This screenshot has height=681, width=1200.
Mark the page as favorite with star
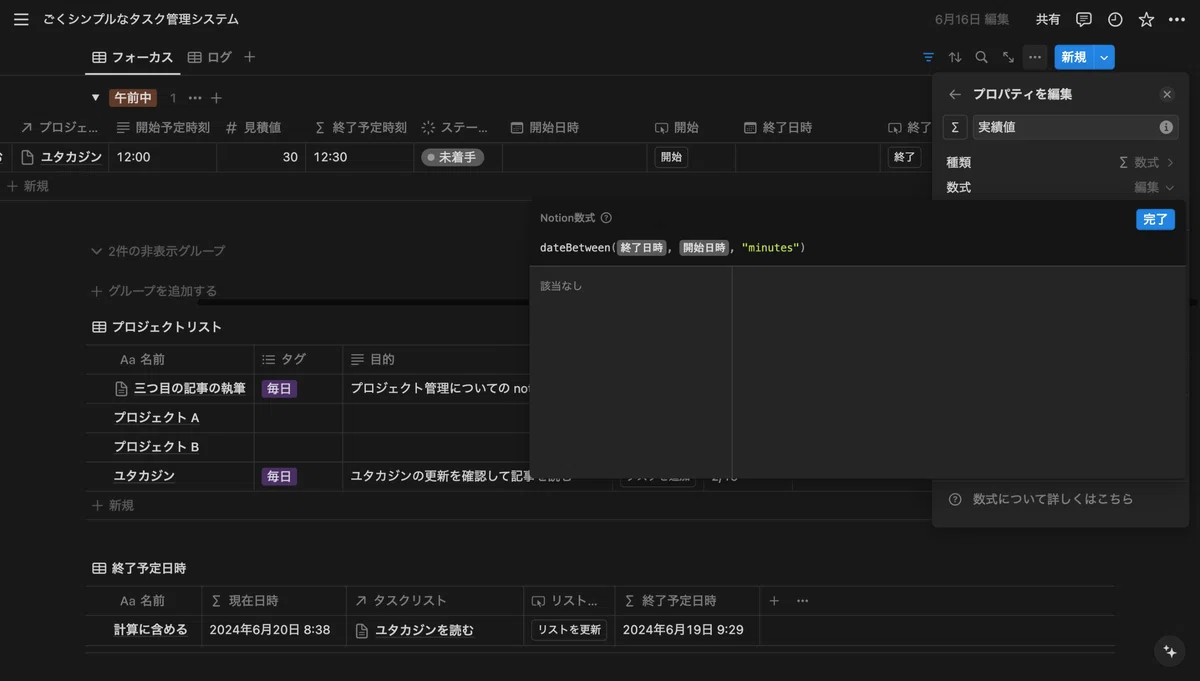1146,19
